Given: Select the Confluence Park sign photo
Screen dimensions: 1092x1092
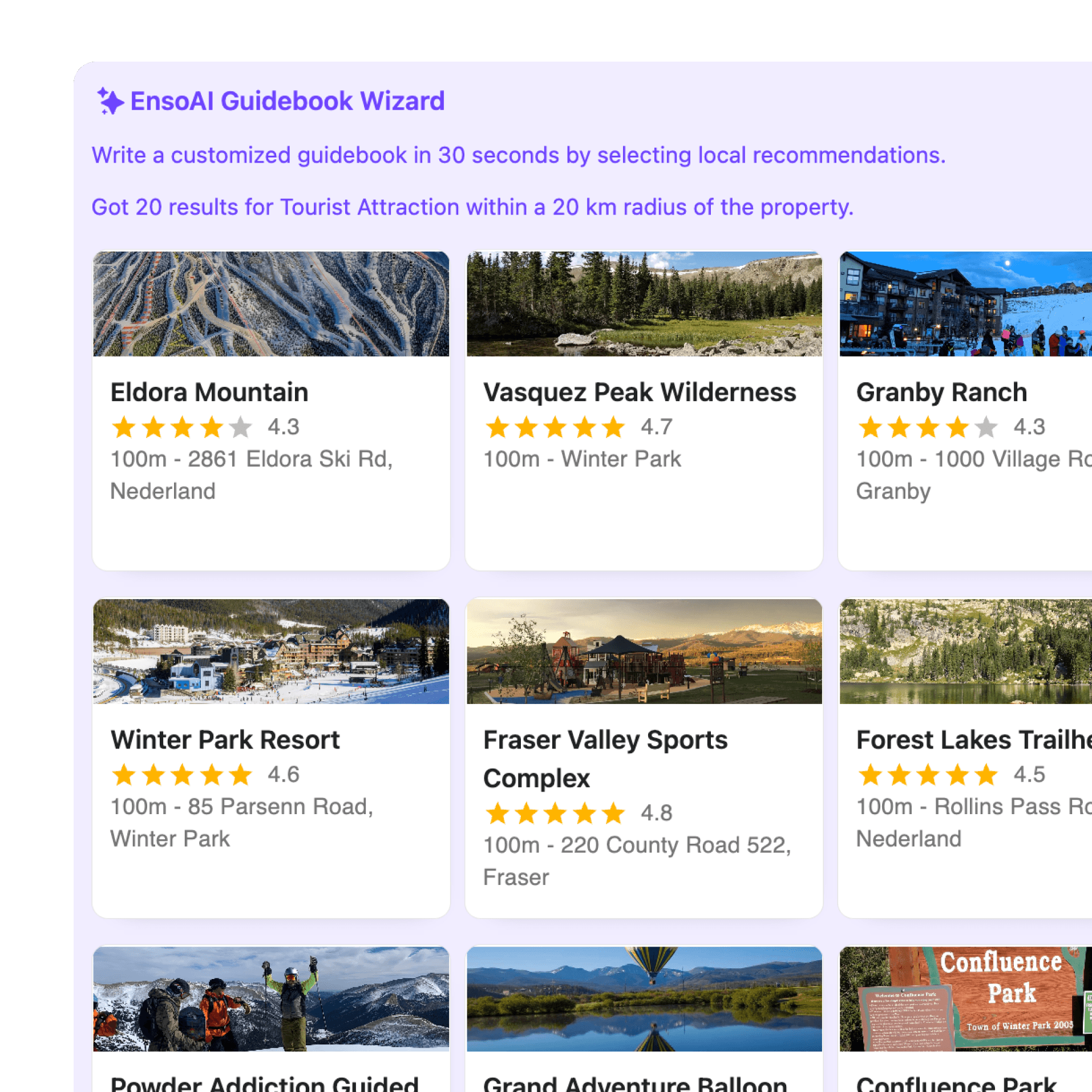Looking at the screenshot, I should (x=965, y=998).
